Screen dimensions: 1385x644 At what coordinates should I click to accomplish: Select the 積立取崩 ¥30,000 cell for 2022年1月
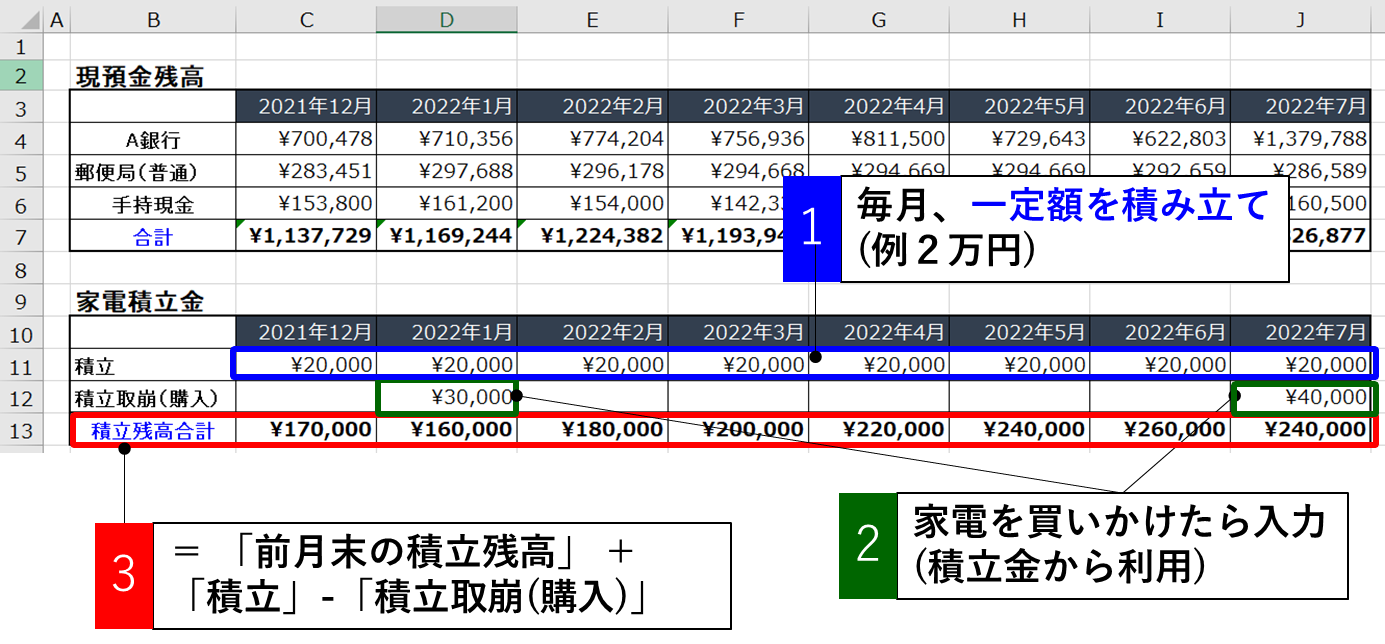click(446, 397)
